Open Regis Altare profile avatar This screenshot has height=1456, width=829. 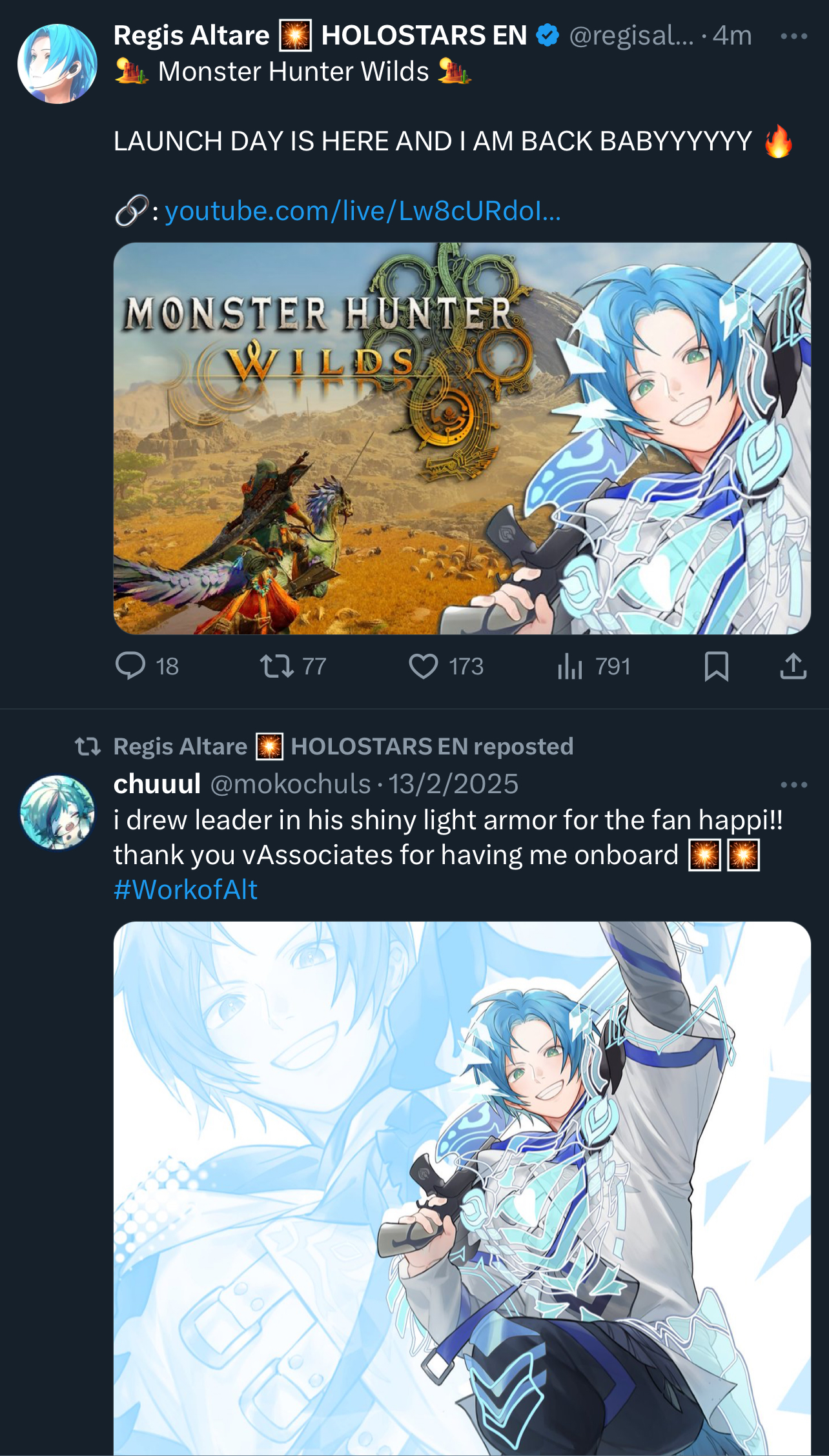pyautogui.click(x=57, y=64)
